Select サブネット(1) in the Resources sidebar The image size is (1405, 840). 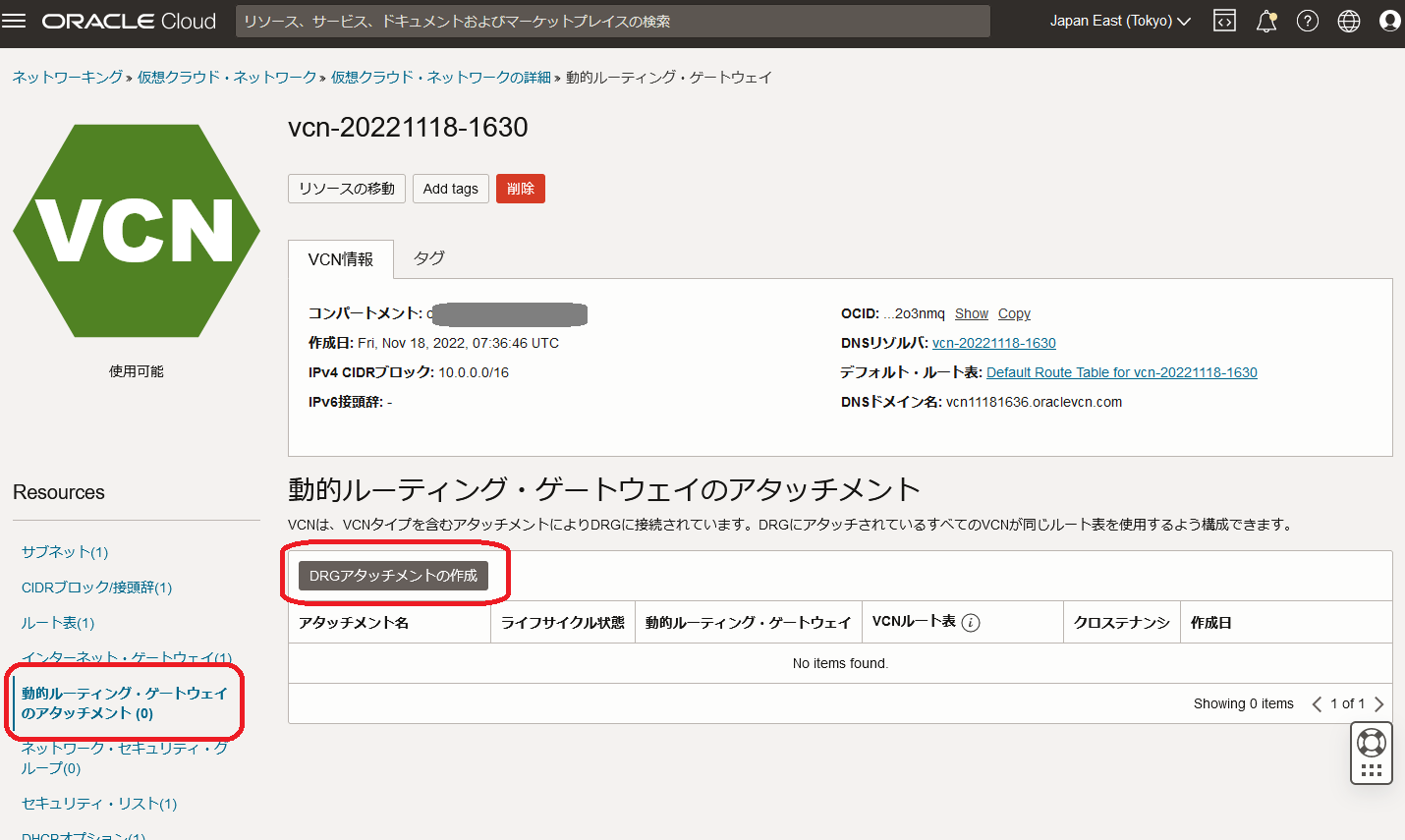63,551
